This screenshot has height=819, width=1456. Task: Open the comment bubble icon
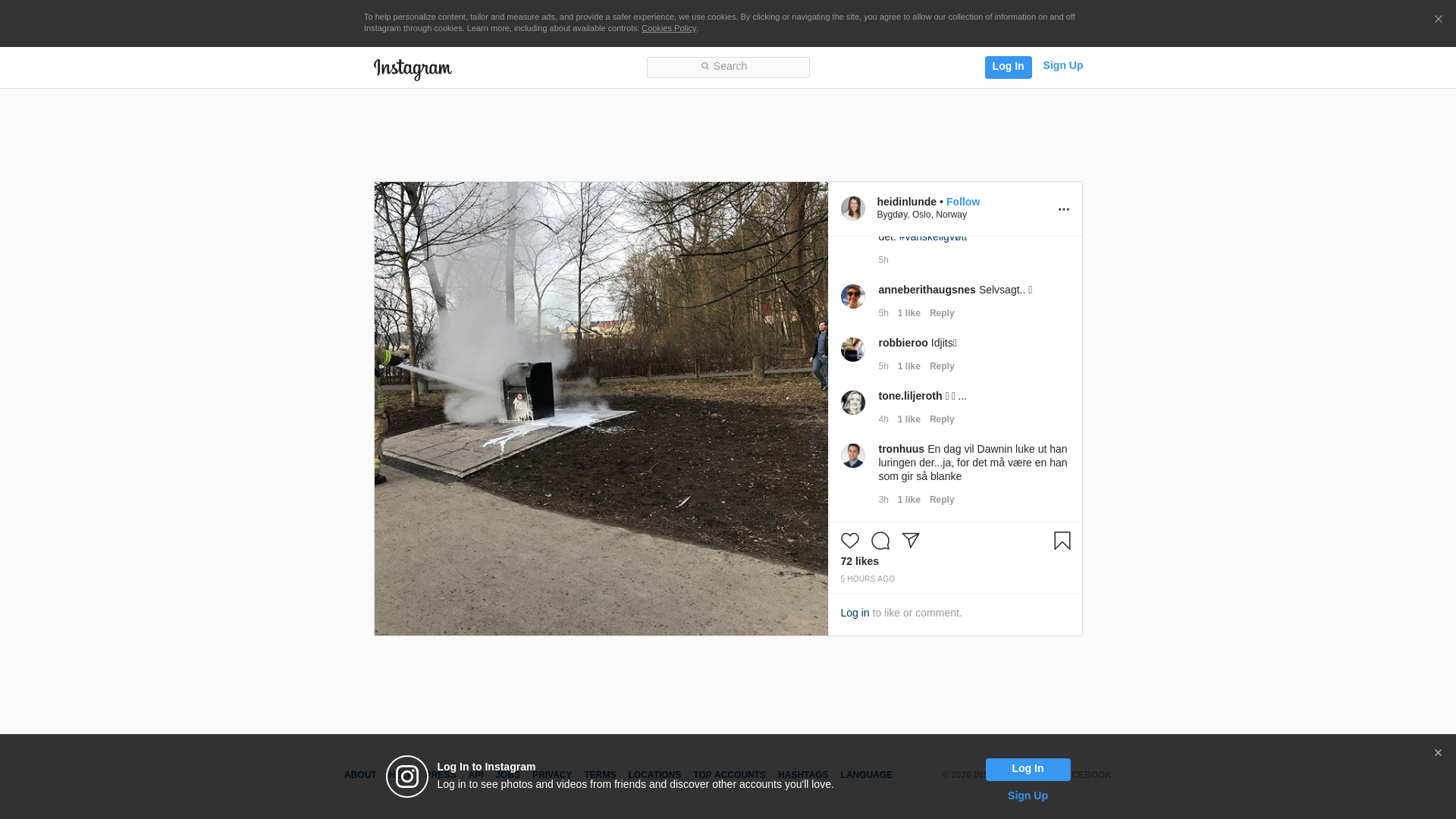tap(880, 541)
